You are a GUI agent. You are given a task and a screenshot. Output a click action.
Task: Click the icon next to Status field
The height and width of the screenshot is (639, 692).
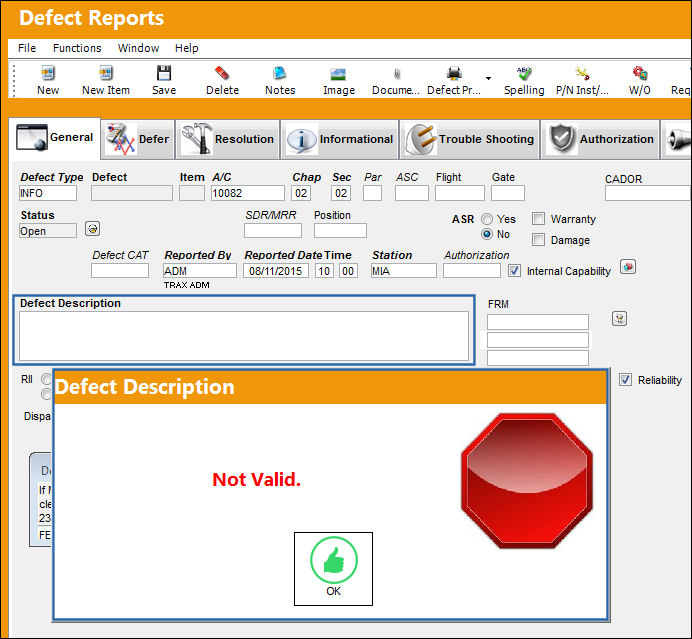[92, 229]
